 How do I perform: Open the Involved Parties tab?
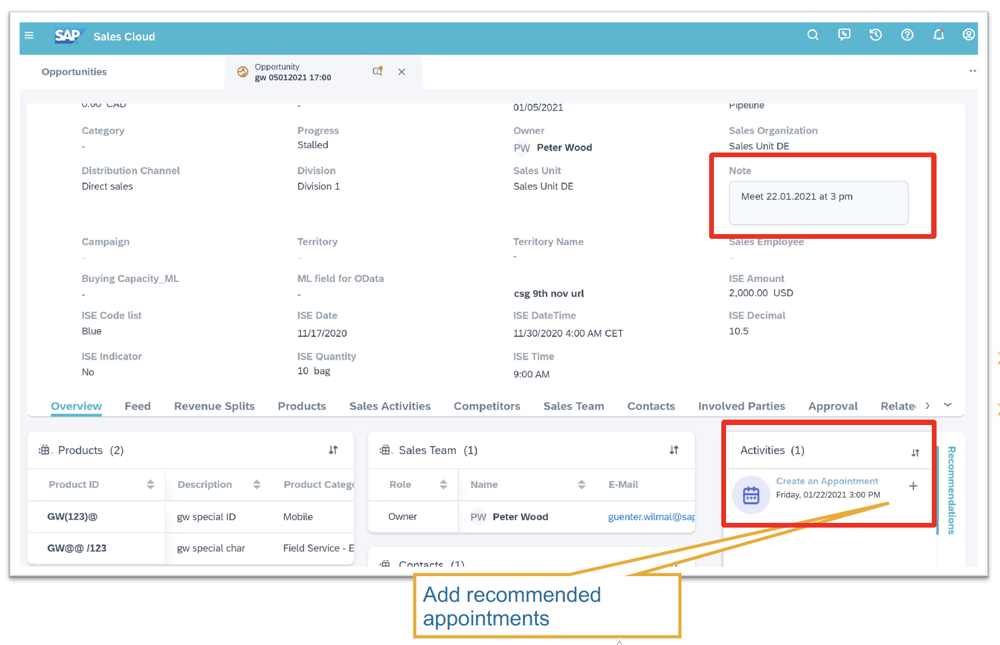pyautogui.click(x=742, y=406)
